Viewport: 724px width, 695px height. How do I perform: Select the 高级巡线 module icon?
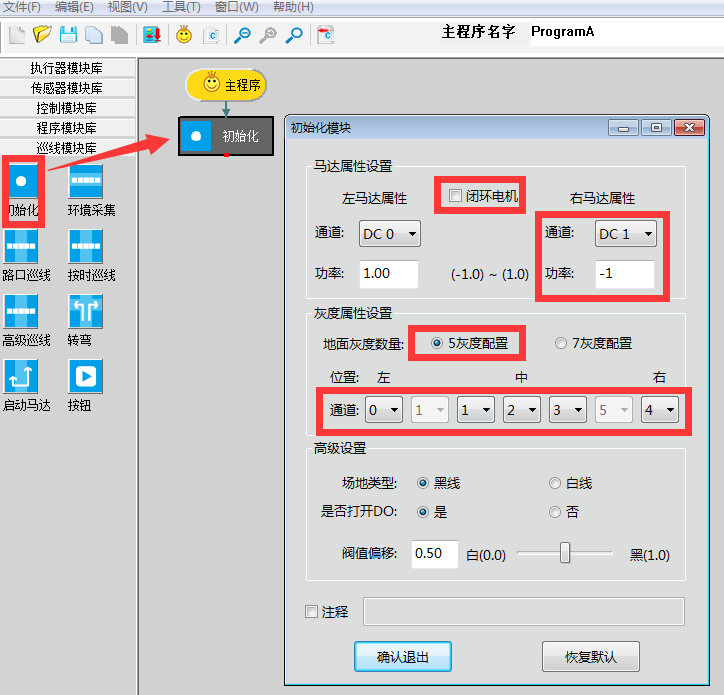point(21,311)
